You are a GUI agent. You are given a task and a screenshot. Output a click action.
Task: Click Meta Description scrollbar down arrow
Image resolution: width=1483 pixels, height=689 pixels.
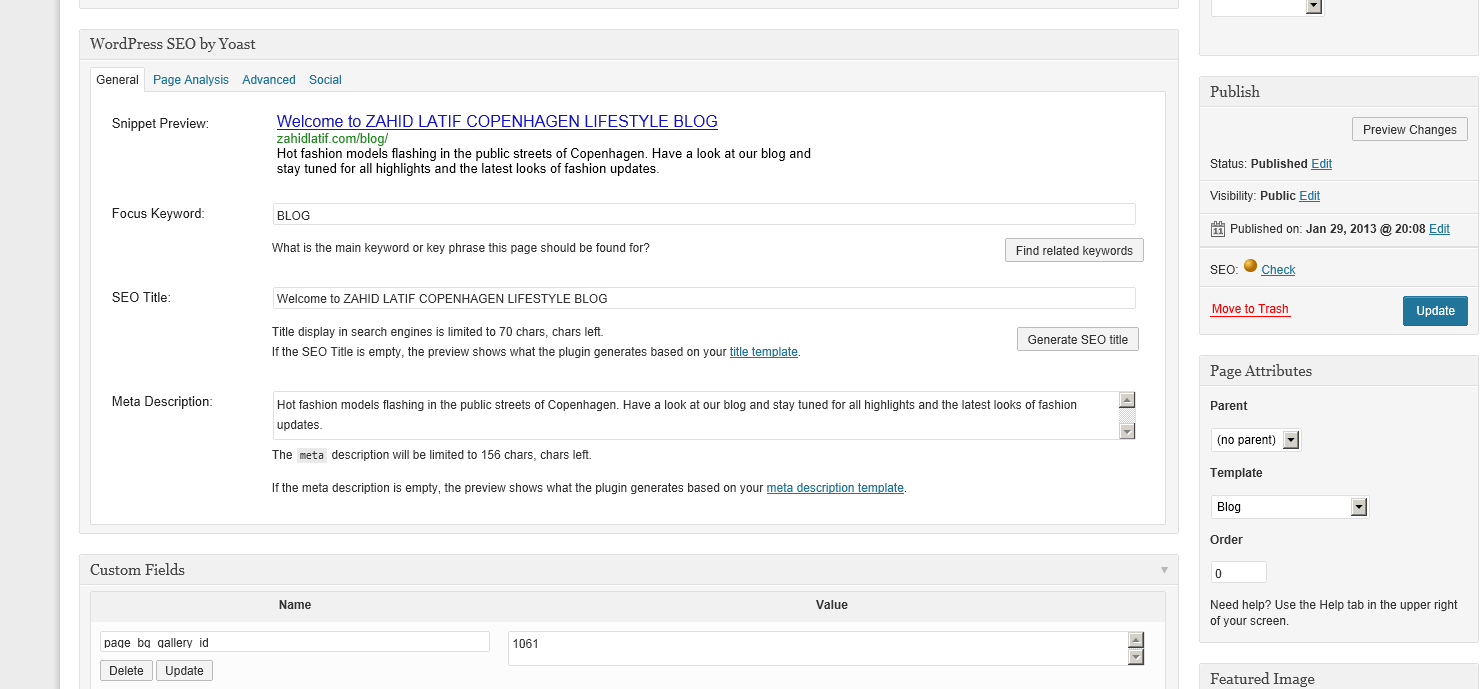[1127, 431]
